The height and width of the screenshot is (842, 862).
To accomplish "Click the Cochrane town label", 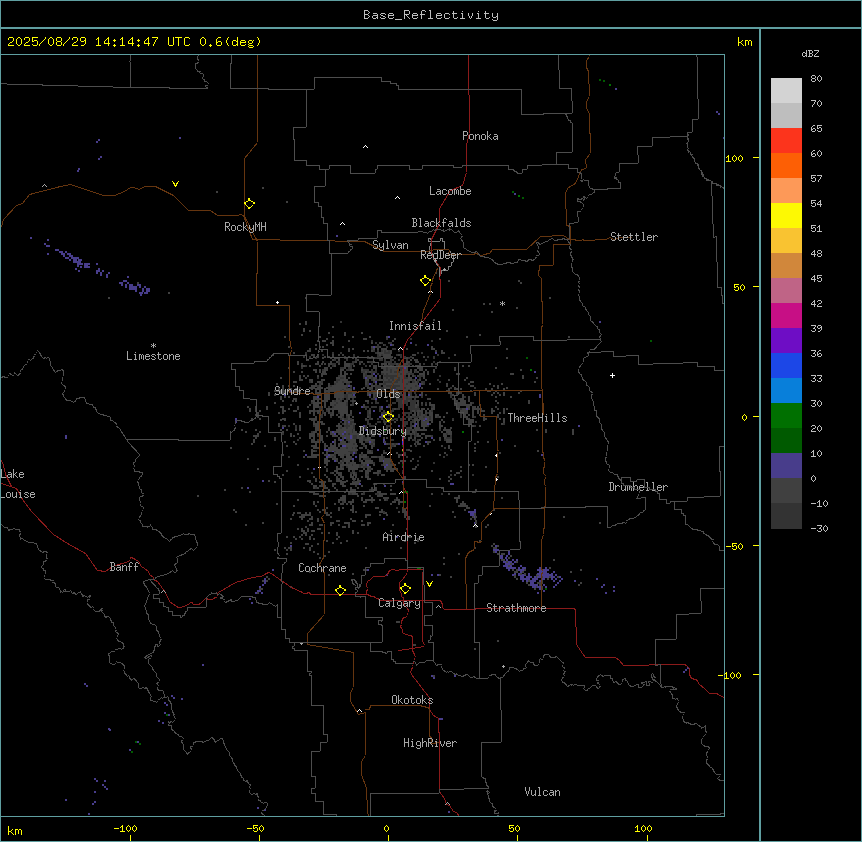I will coord(322,568).
